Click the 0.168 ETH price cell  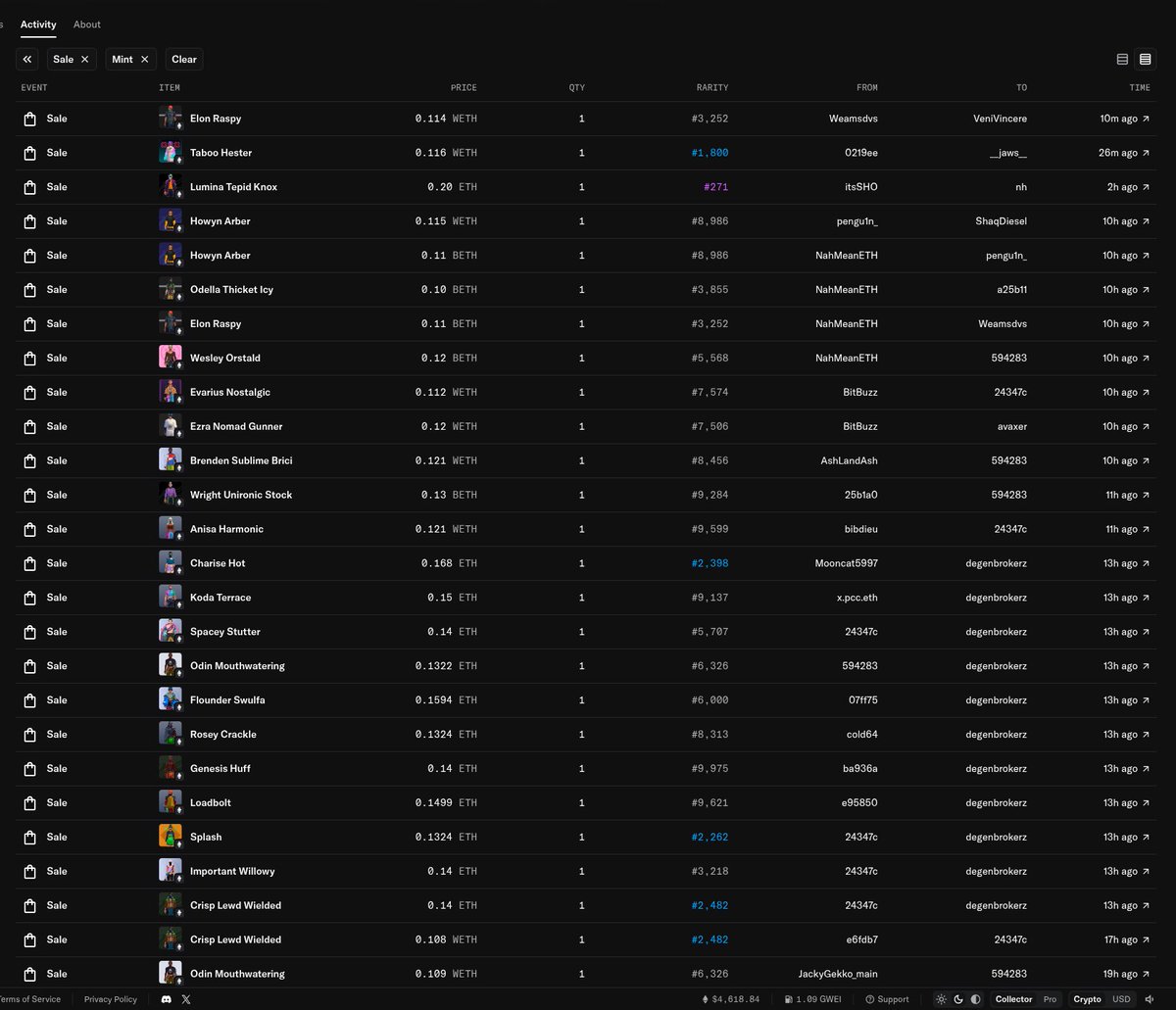click(x=449, y=563)
